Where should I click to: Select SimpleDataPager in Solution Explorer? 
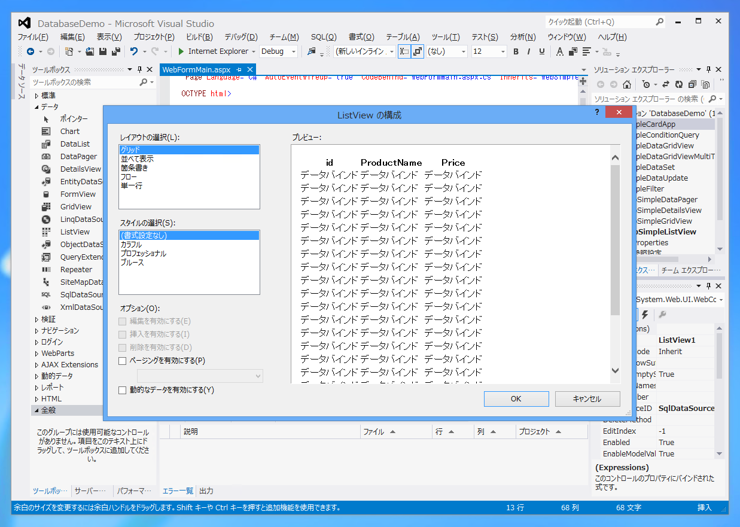[x=667, y=200]
